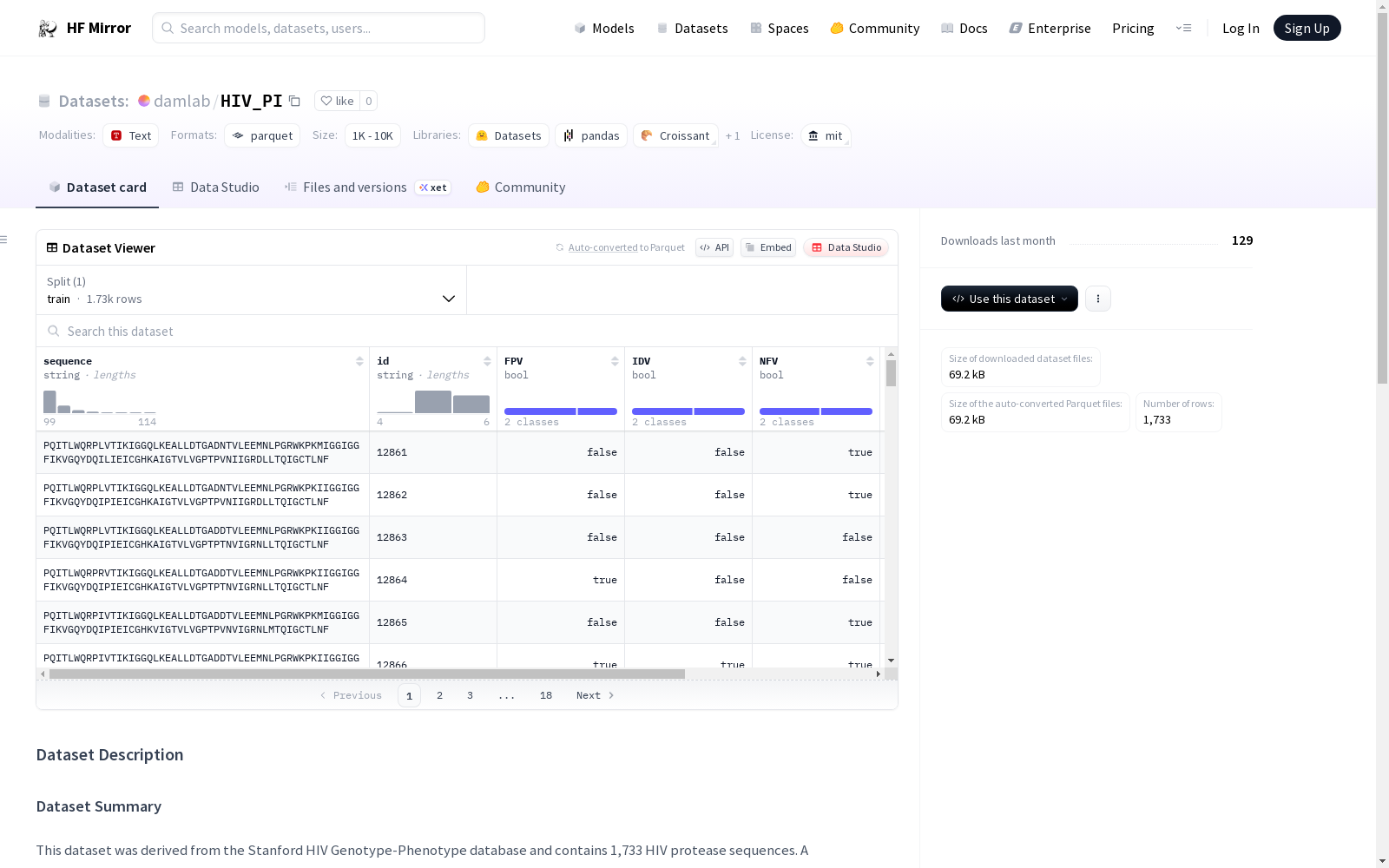Image resolution: width=1389 pixels, height=868 pixels.
Task: Open API from the viewer header
Action: pyautogui.click(x=714, y=247)
